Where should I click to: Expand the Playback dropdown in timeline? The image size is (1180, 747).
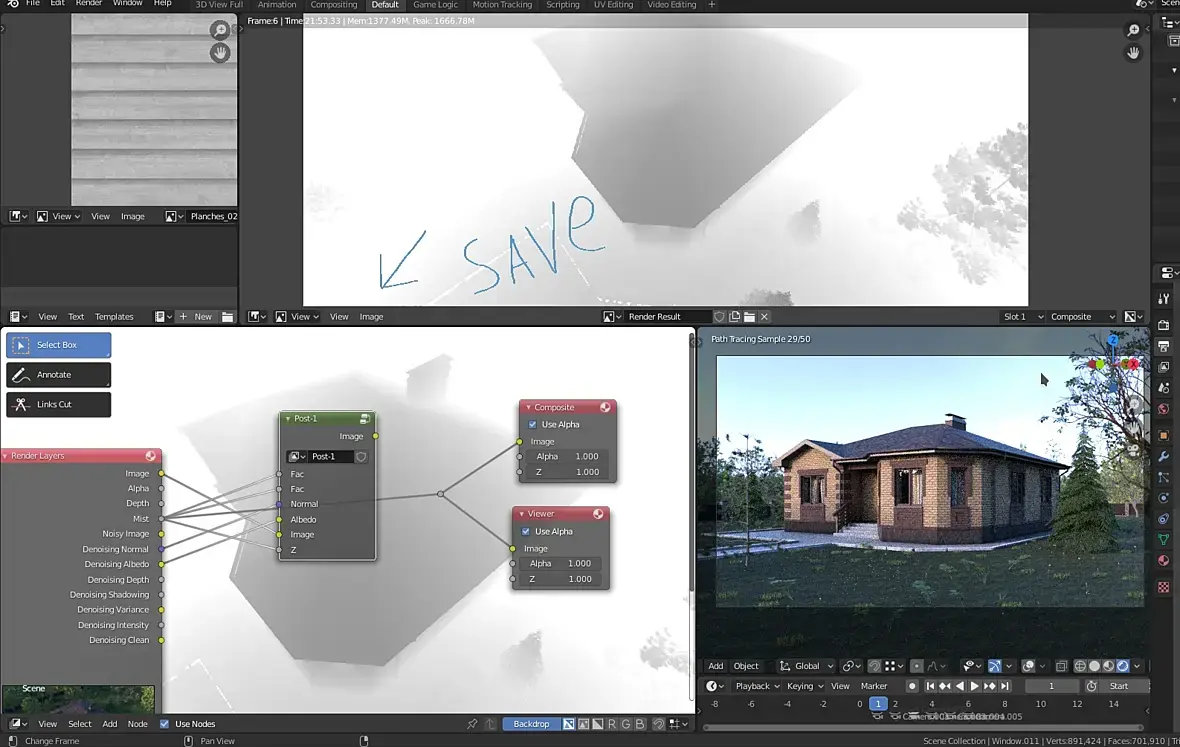pyautogui.click(x=757, y=686)
